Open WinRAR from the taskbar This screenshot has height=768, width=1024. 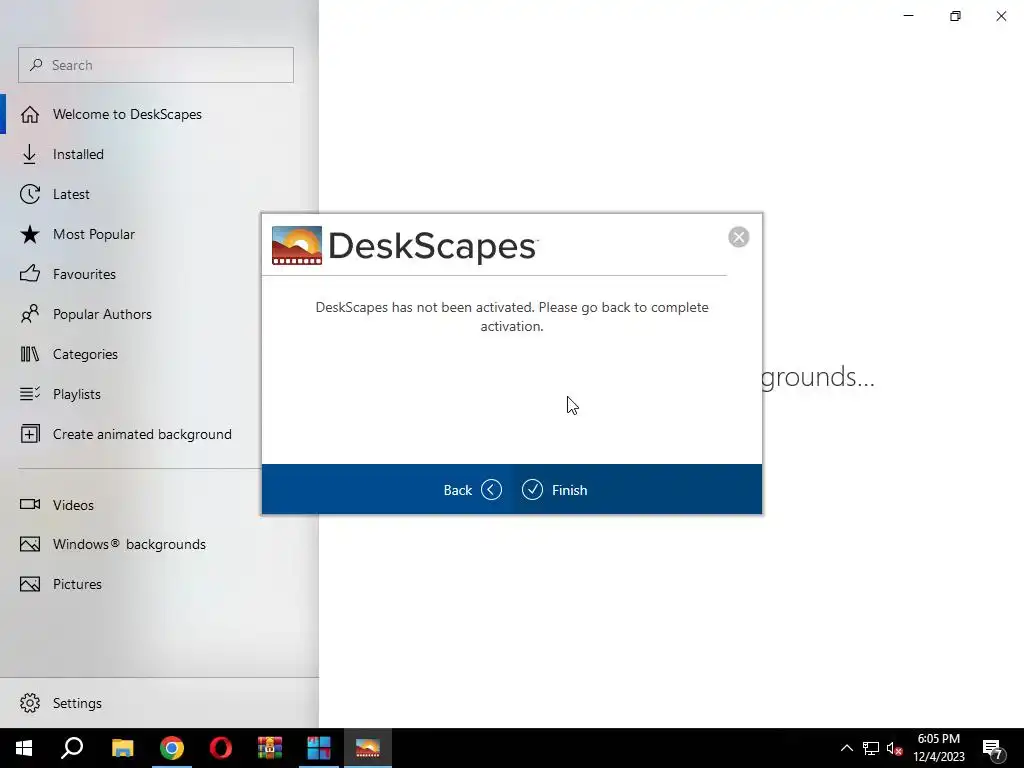(x=270, y=748)
